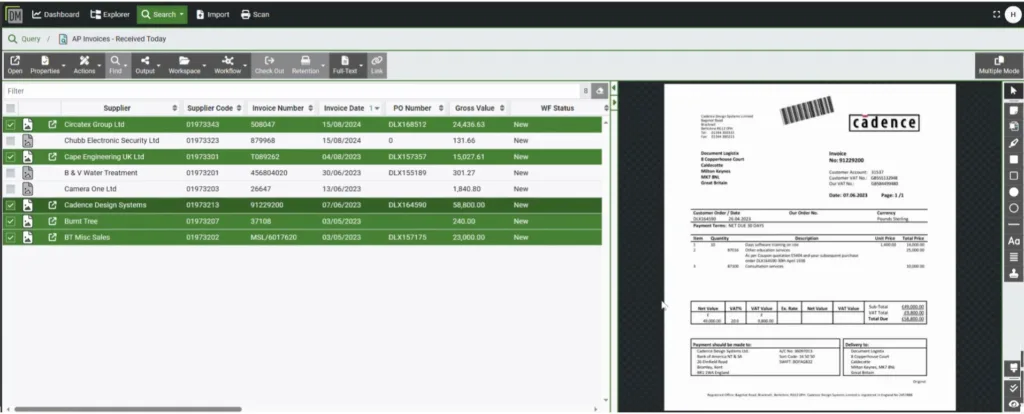The height and width of the screenshot is (414, 1024).
Task: Select the outlined rectangle annotation tool
Action: 1014,176
